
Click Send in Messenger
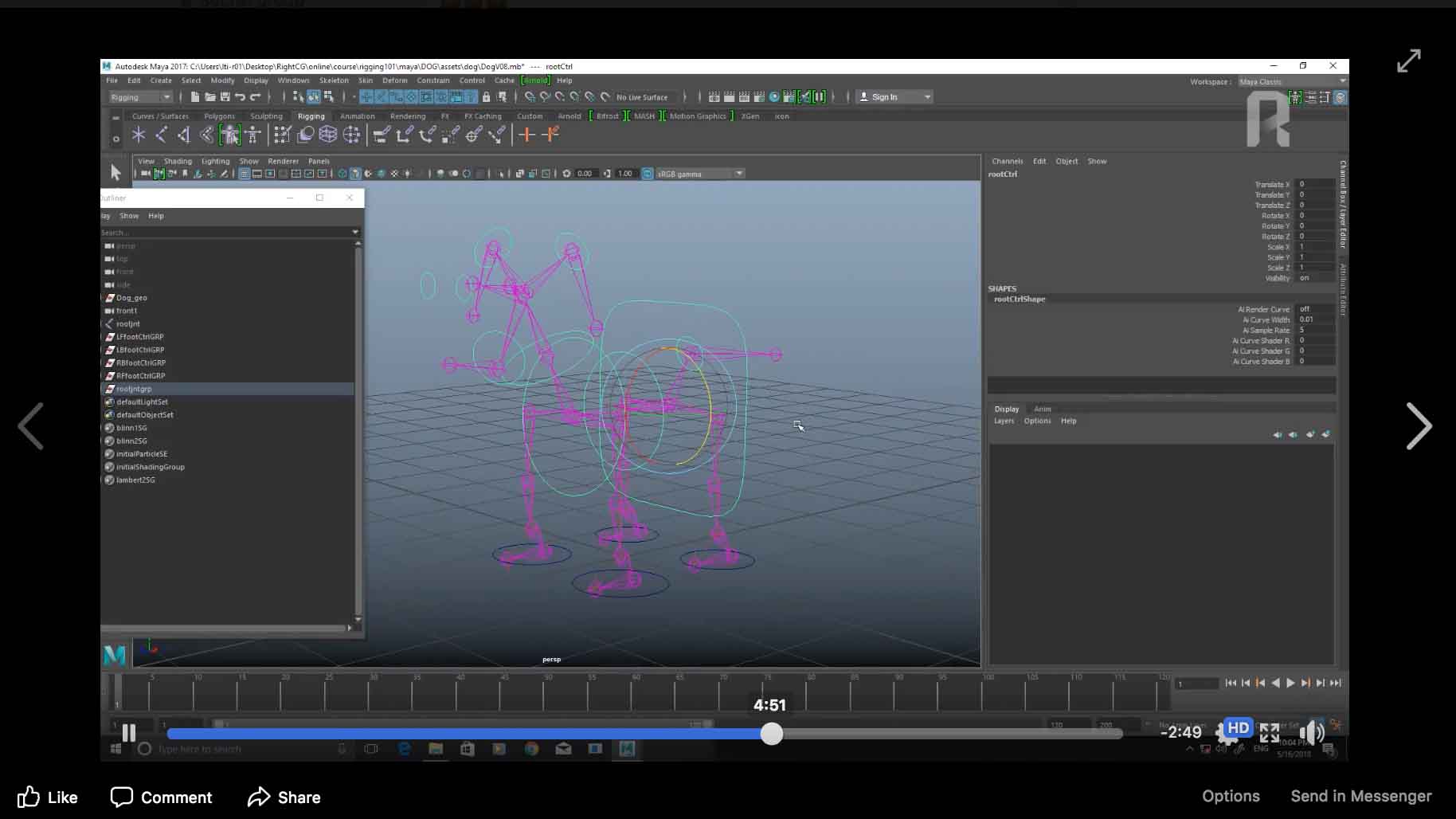tap(1360, 796)
